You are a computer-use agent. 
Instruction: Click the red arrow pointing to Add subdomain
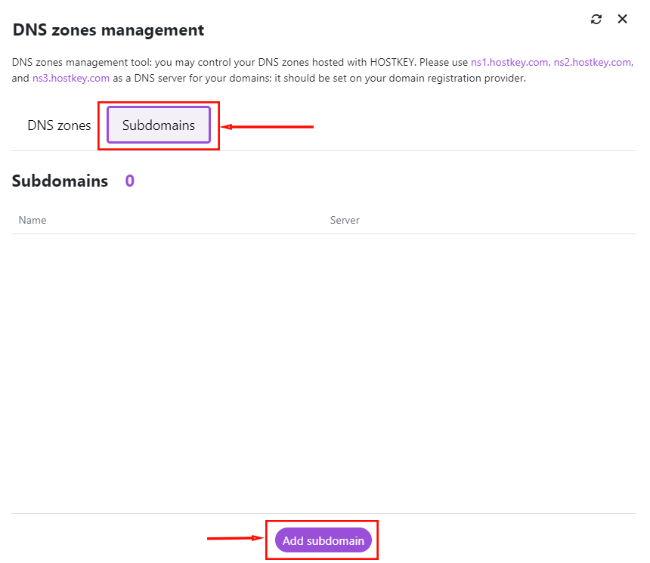[235, 538]
